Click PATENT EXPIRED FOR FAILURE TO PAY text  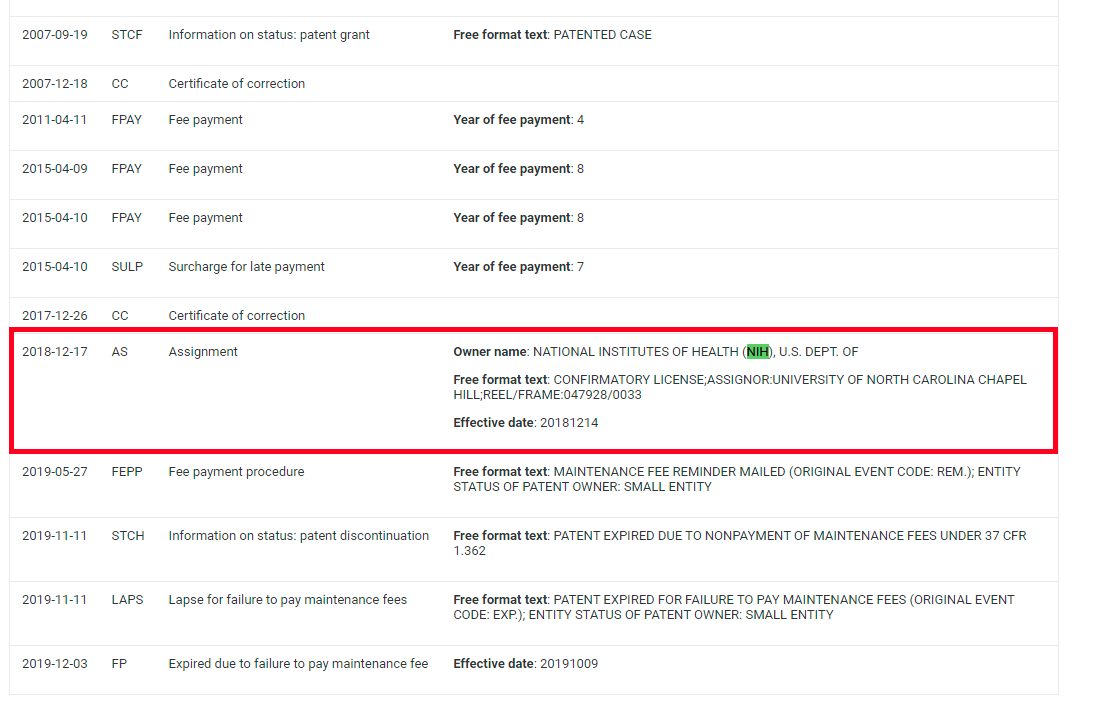pyautogui.click(x=734, y=607)
